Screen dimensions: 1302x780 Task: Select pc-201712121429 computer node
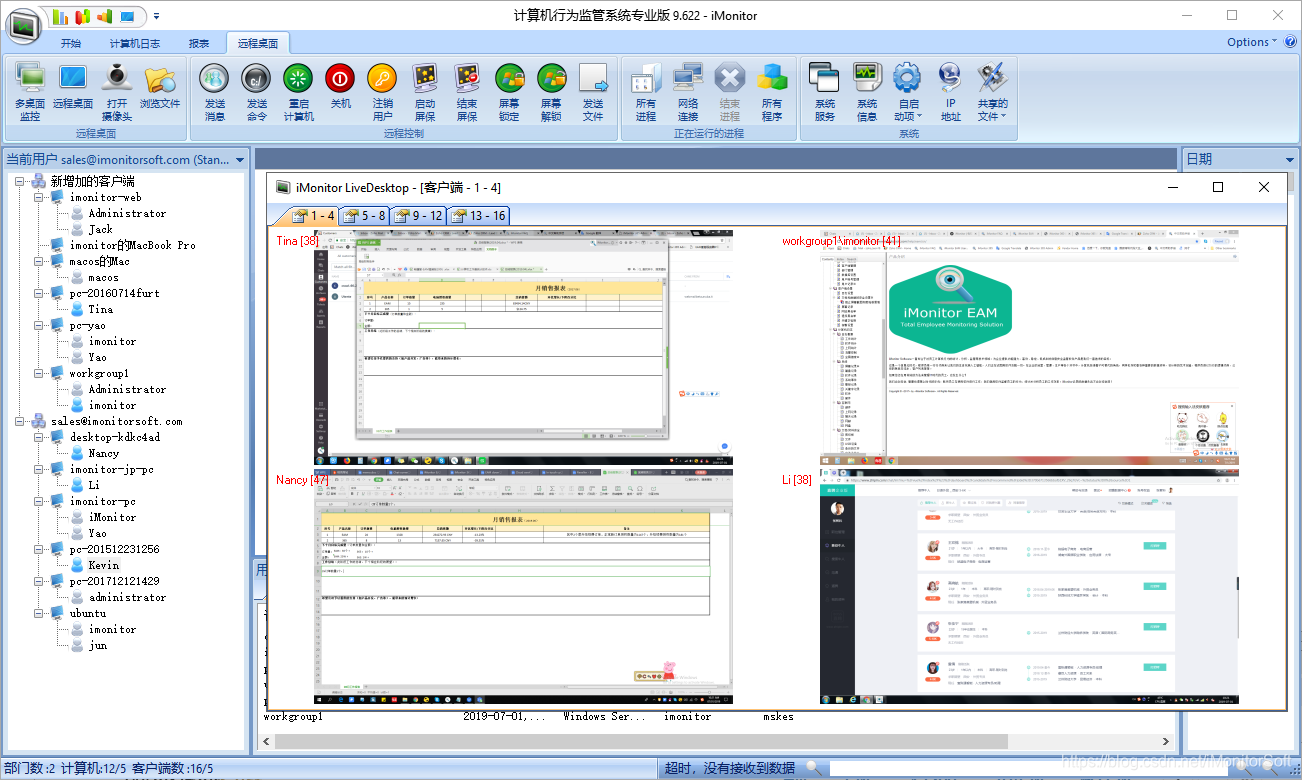pos(114,581)
